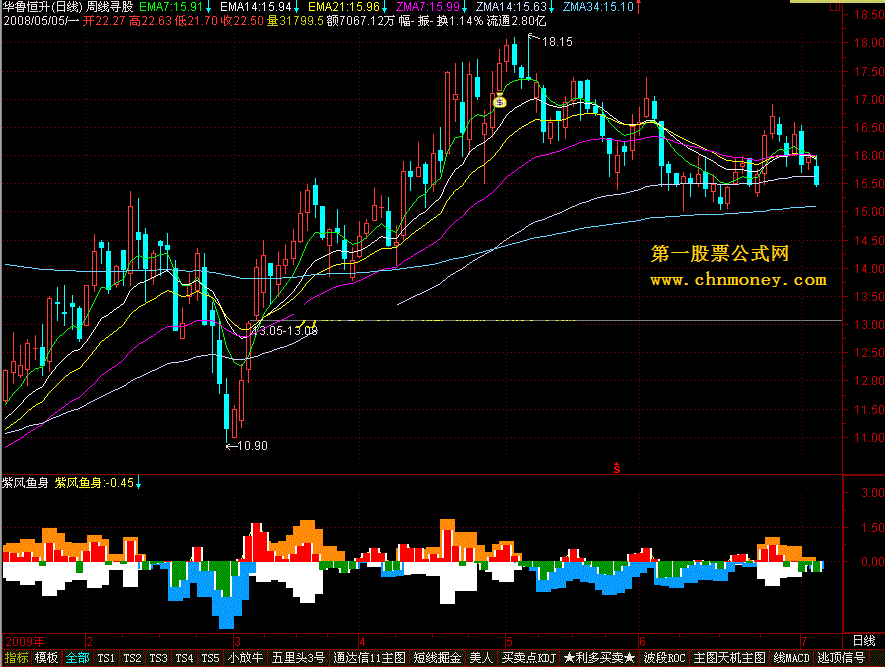The image size is (885, 667).
Task: Click the 收22.50 closing price text
Action: click(242, 21)
